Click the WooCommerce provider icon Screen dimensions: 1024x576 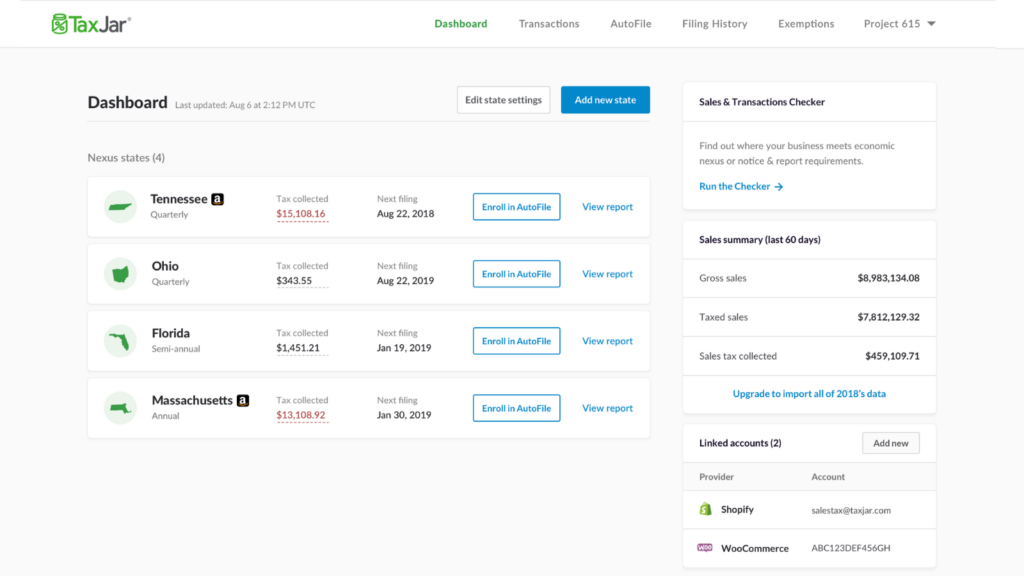(x=703, y=548)
